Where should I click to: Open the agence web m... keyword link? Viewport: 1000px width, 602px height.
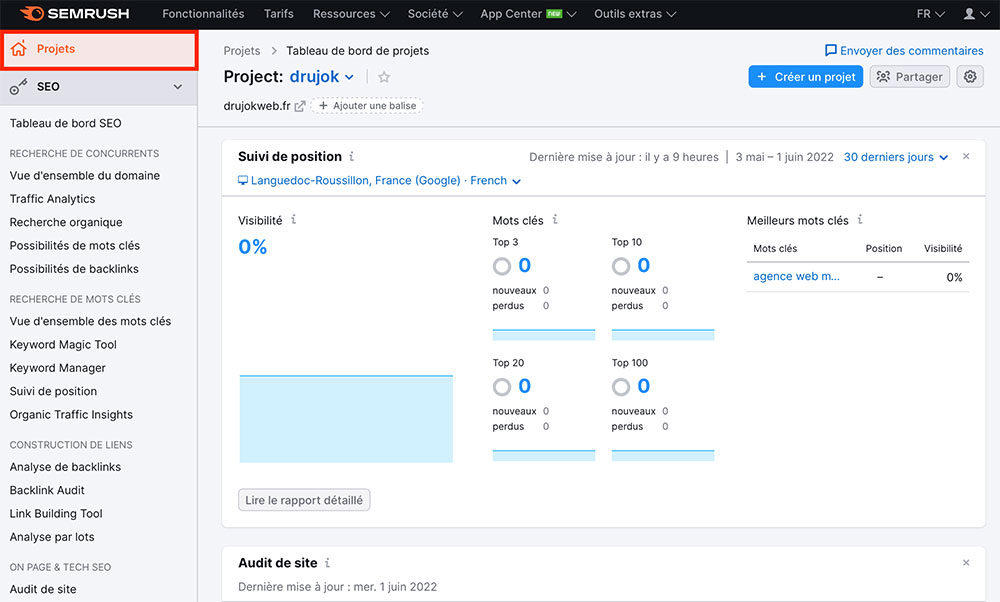click(x=796, y=276)
